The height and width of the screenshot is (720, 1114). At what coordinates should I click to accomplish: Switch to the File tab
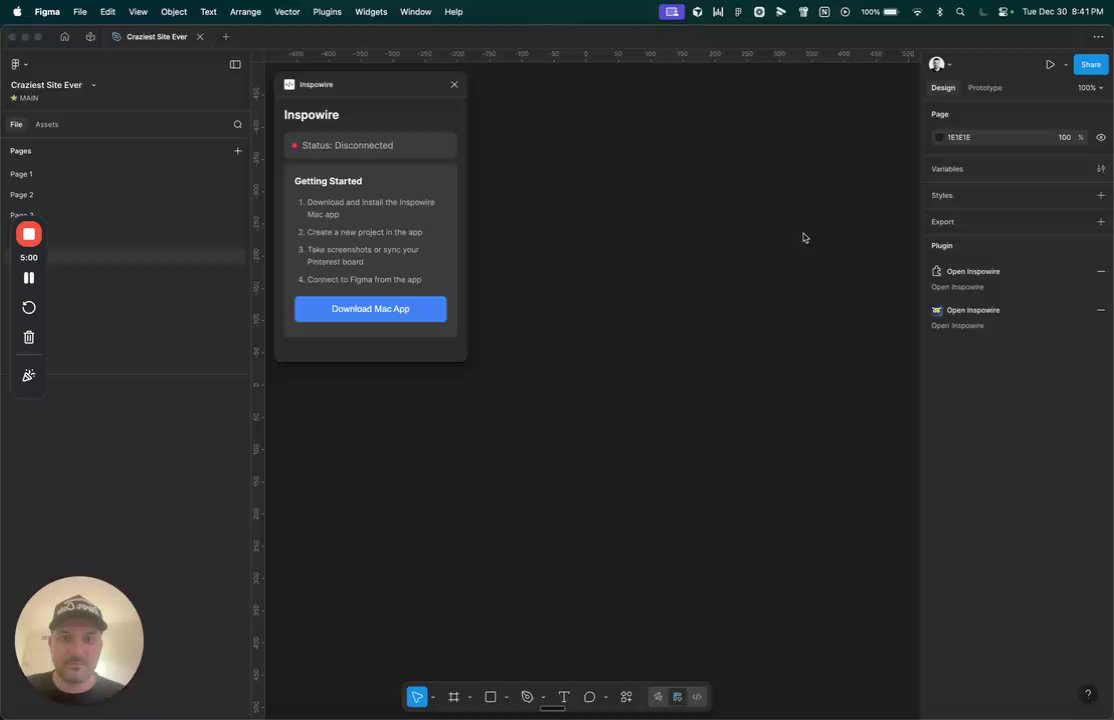click(16, 124)
